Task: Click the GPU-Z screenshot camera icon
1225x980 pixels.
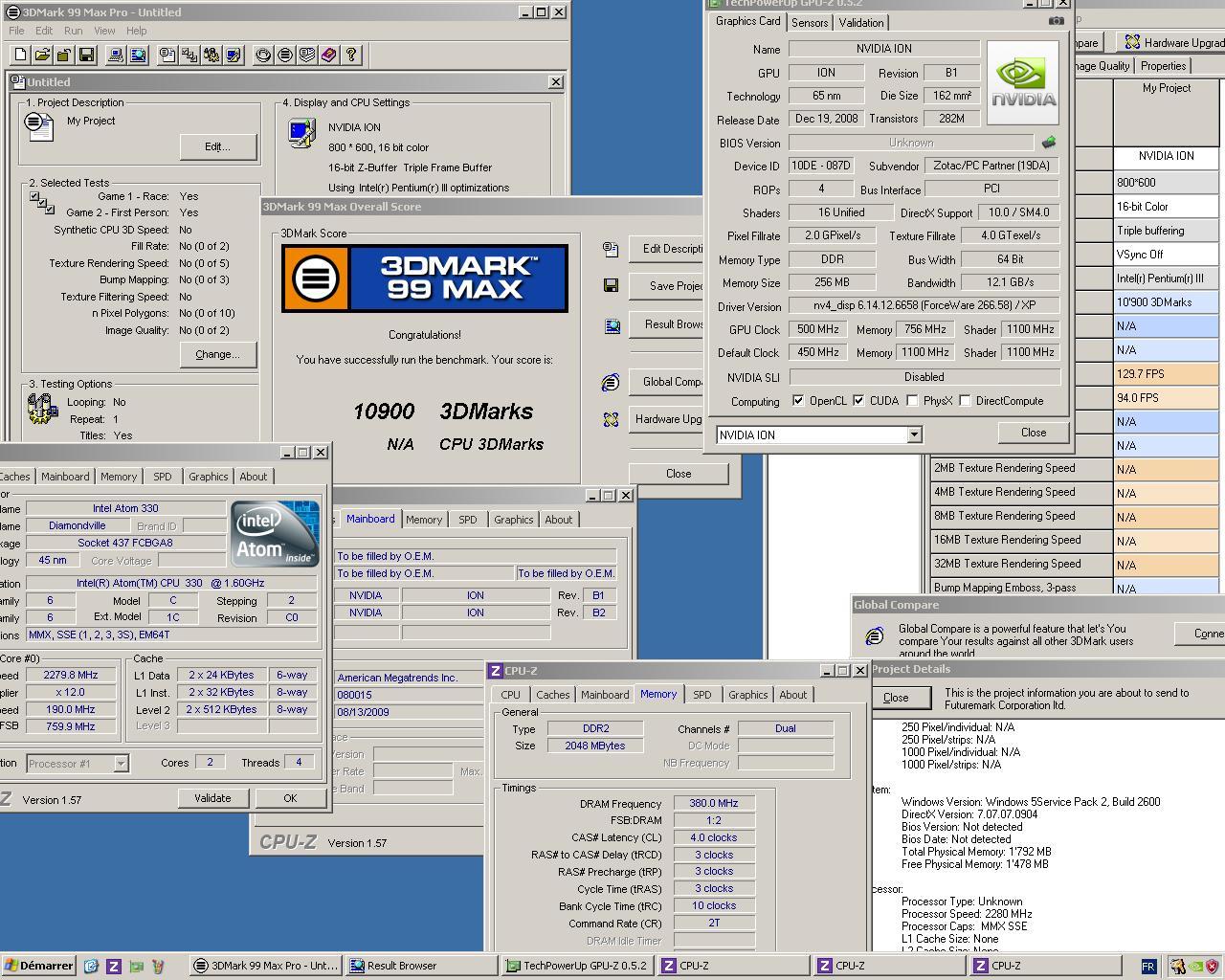Action: click(1056, 20)
